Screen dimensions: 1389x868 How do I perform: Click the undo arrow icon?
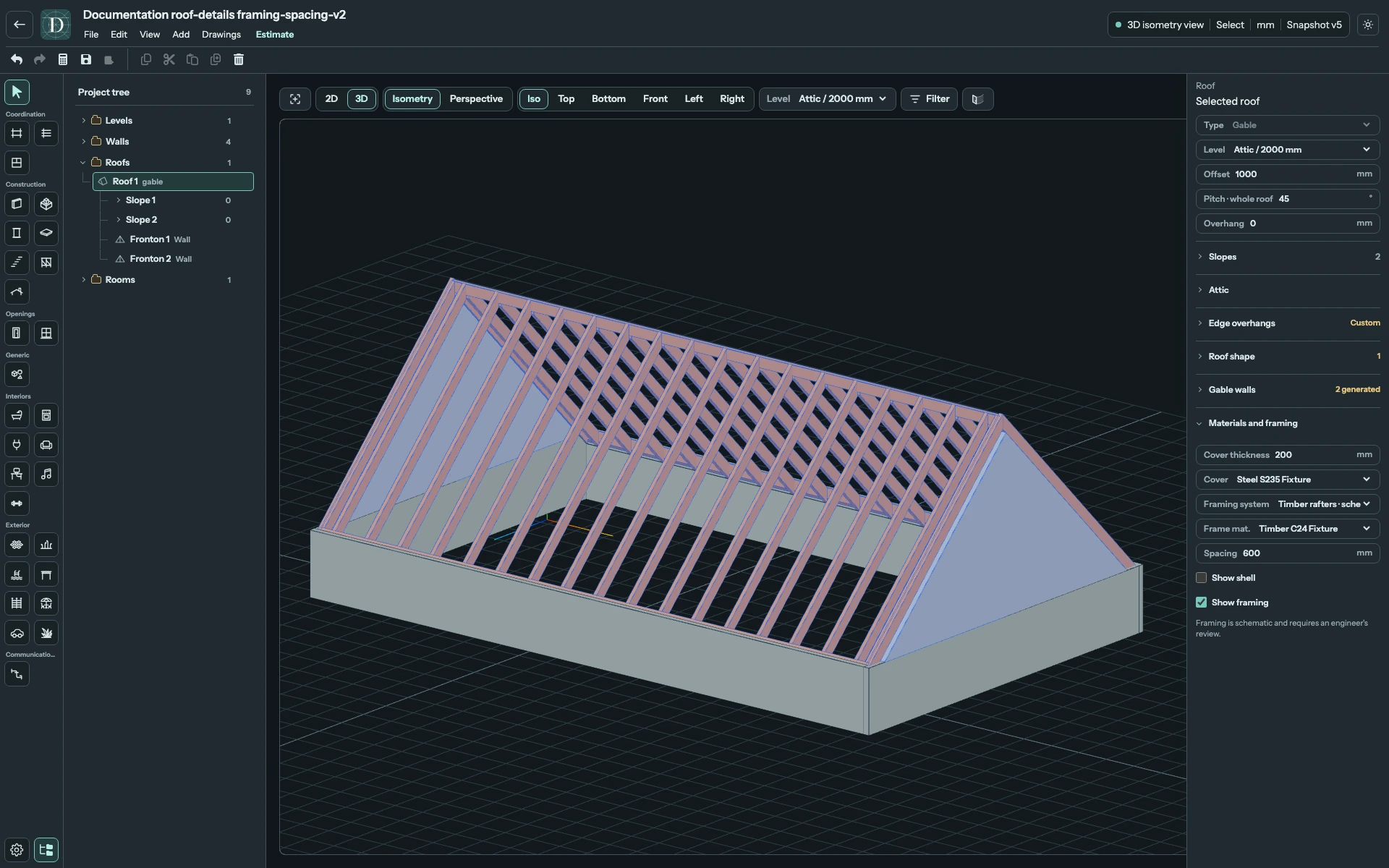coord(17,59)
